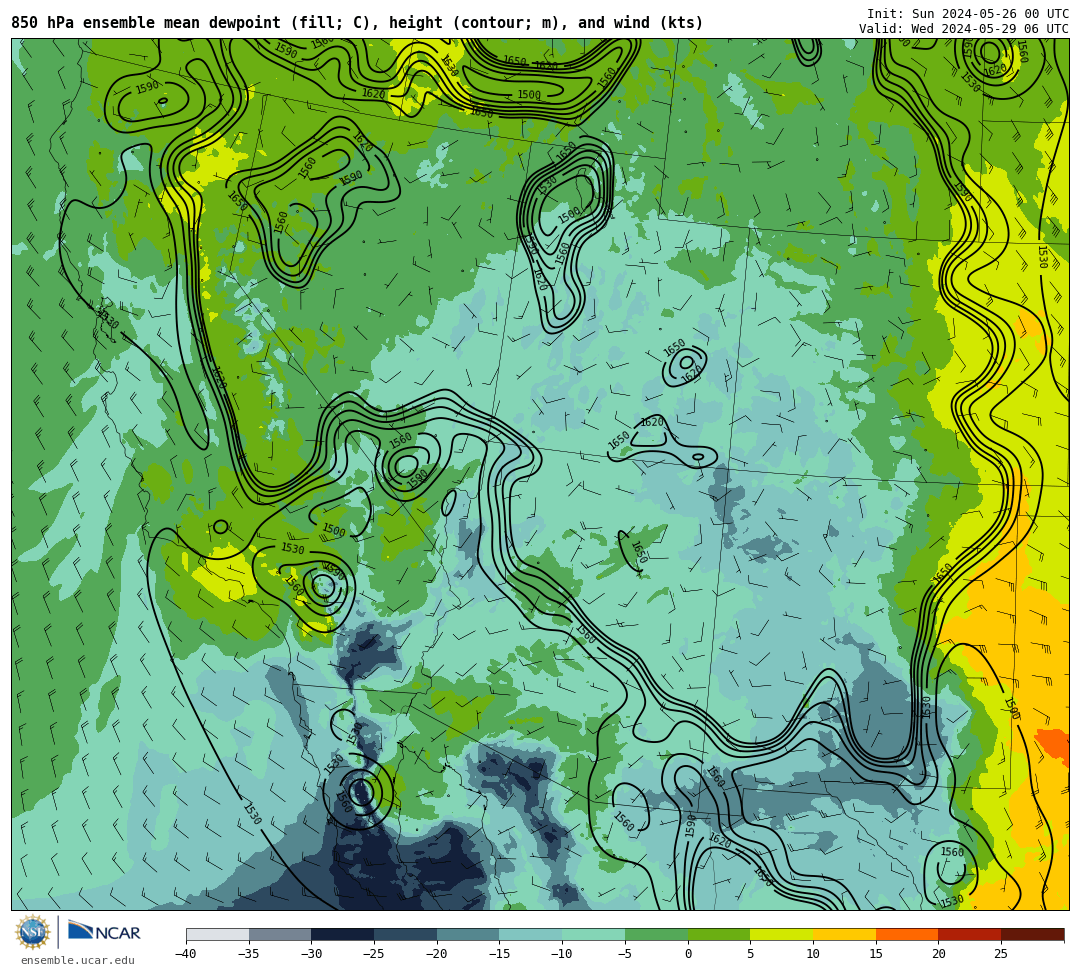Click the '−10' colorbar tick label
The width and height of the screenshot is (1080, 973).
[562, 954]
